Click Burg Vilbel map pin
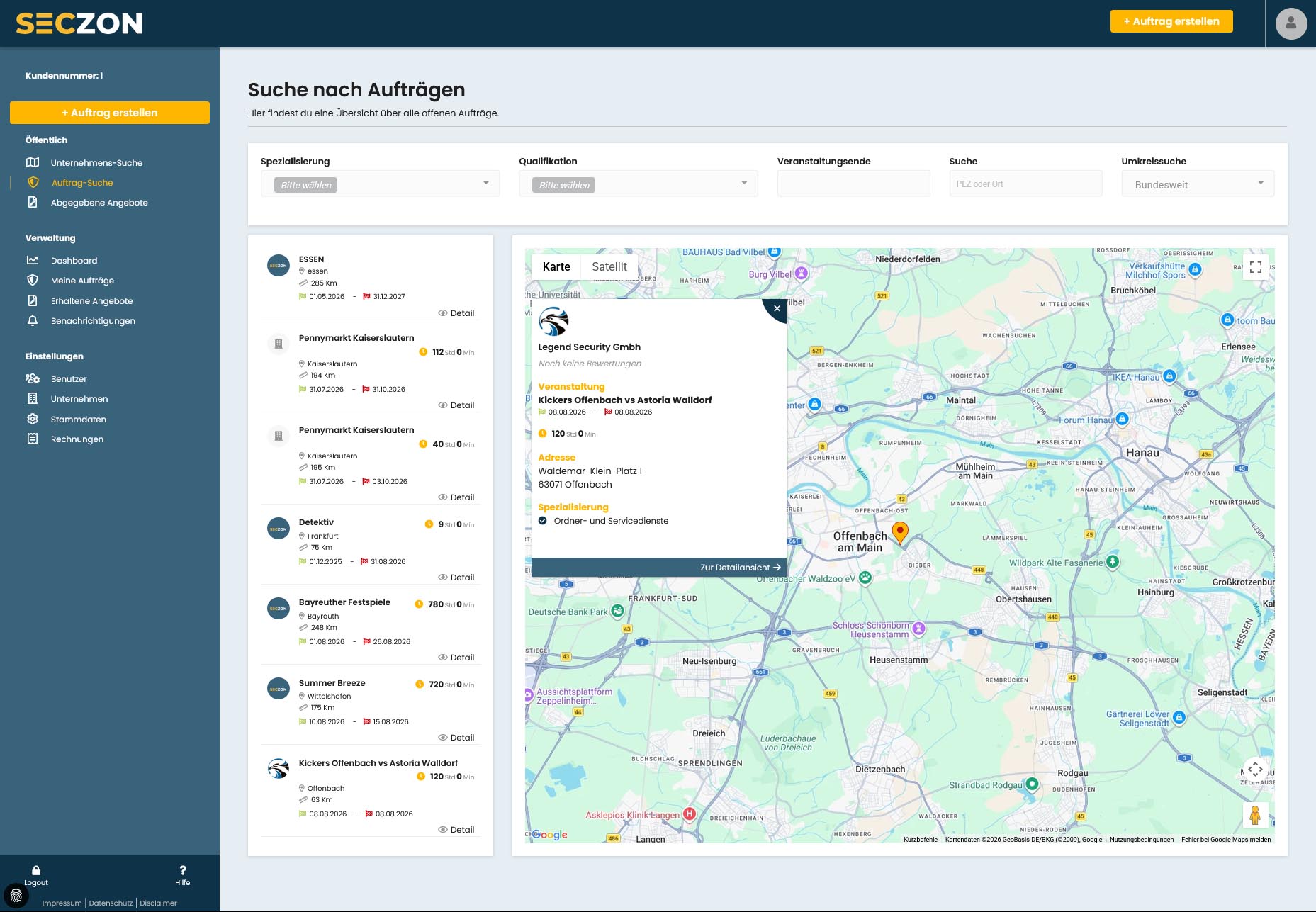This screenshot has height=912, width=1316. (x=801, y=273)
